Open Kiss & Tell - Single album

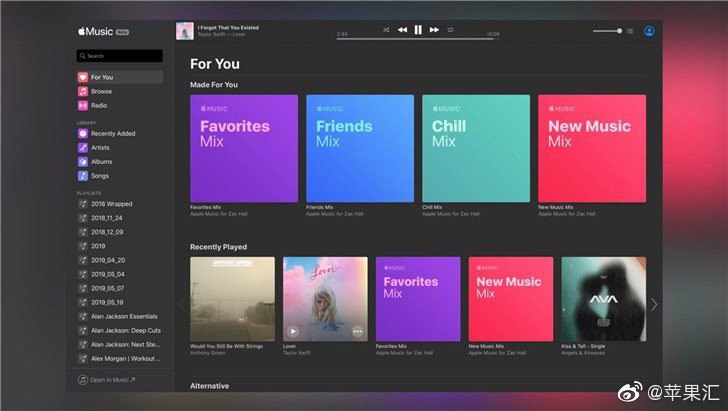point(604,299)
